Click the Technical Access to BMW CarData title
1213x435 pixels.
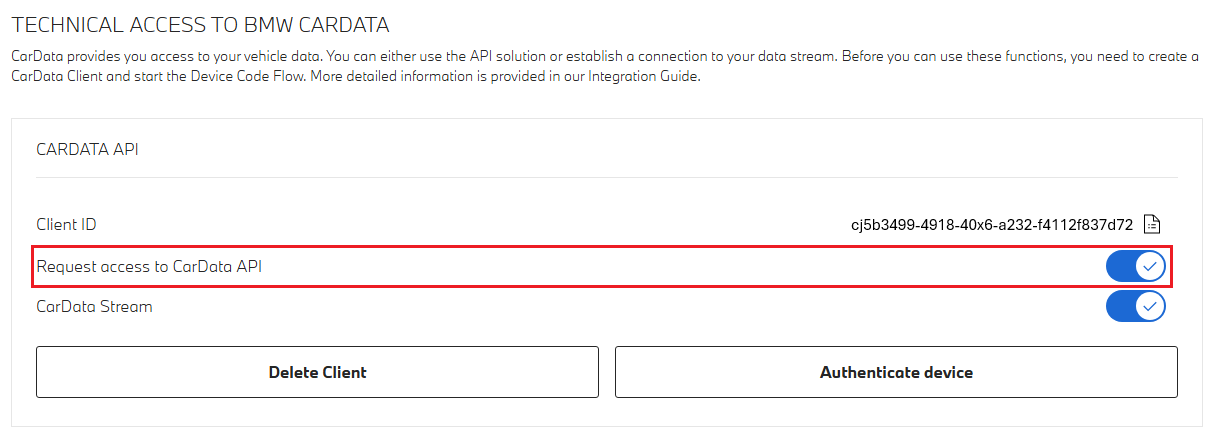[200, 23]
